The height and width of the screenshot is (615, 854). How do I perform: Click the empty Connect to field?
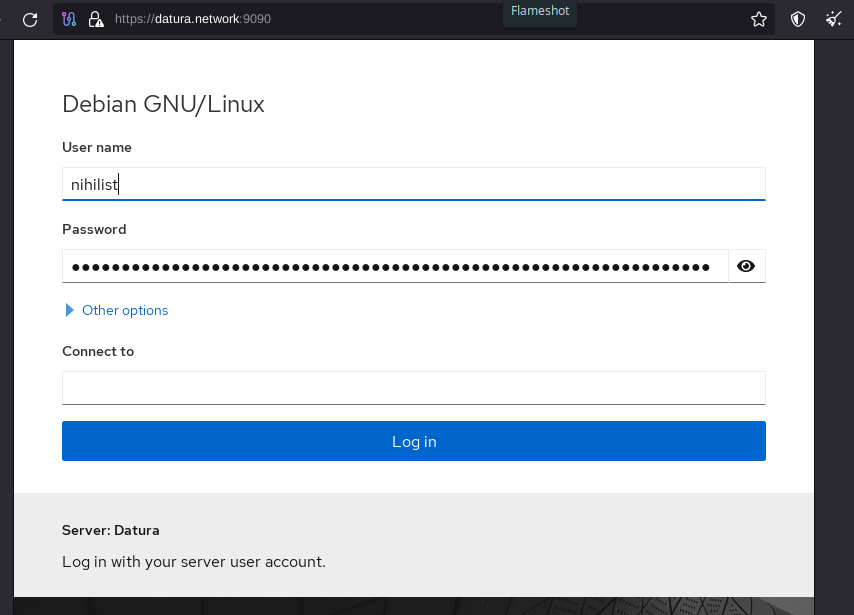click(x=414, y=388)
